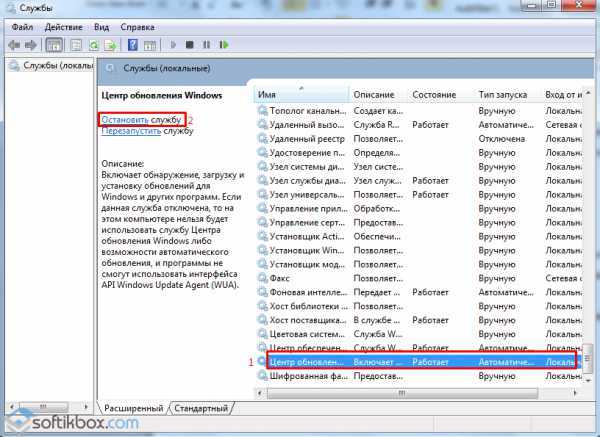Viewport: 600px width, 437px height.
Task: Select the Фоновая интелле... service row
Action: click(420, 292)
